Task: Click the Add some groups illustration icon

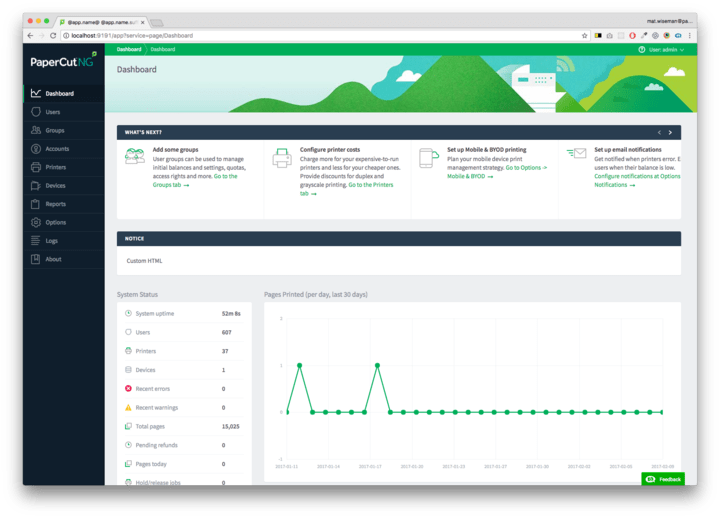Action: pyautogui.click(x=135, y=156)
